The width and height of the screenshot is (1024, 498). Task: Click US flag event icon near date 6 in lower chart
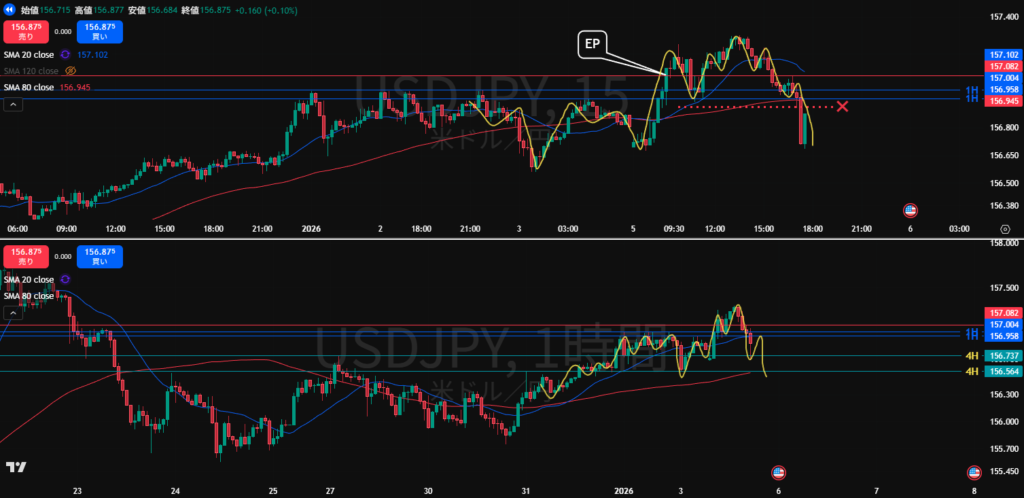click(779, 471)
